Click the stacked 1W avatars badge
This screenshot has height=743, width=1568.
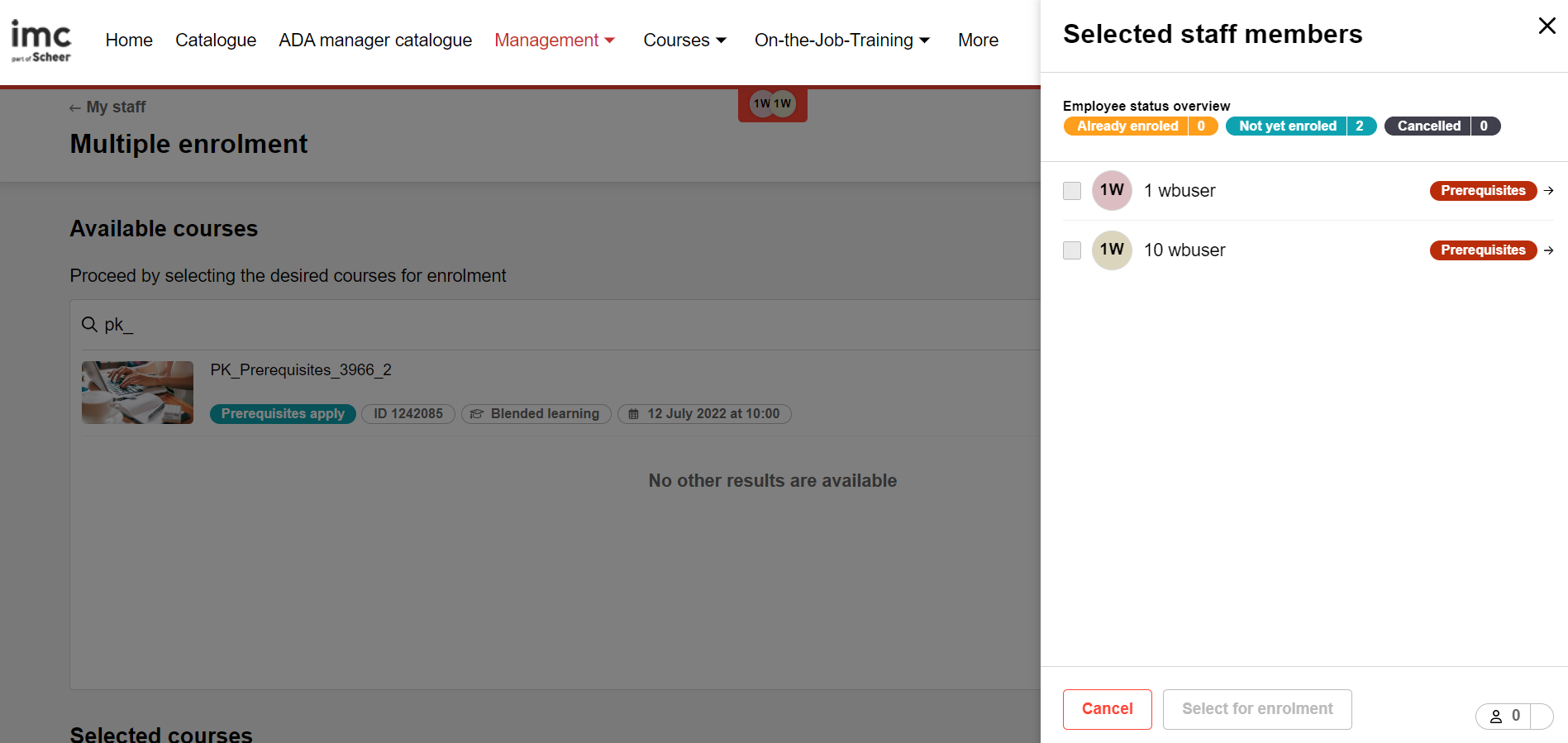click(x=772, y=104)
